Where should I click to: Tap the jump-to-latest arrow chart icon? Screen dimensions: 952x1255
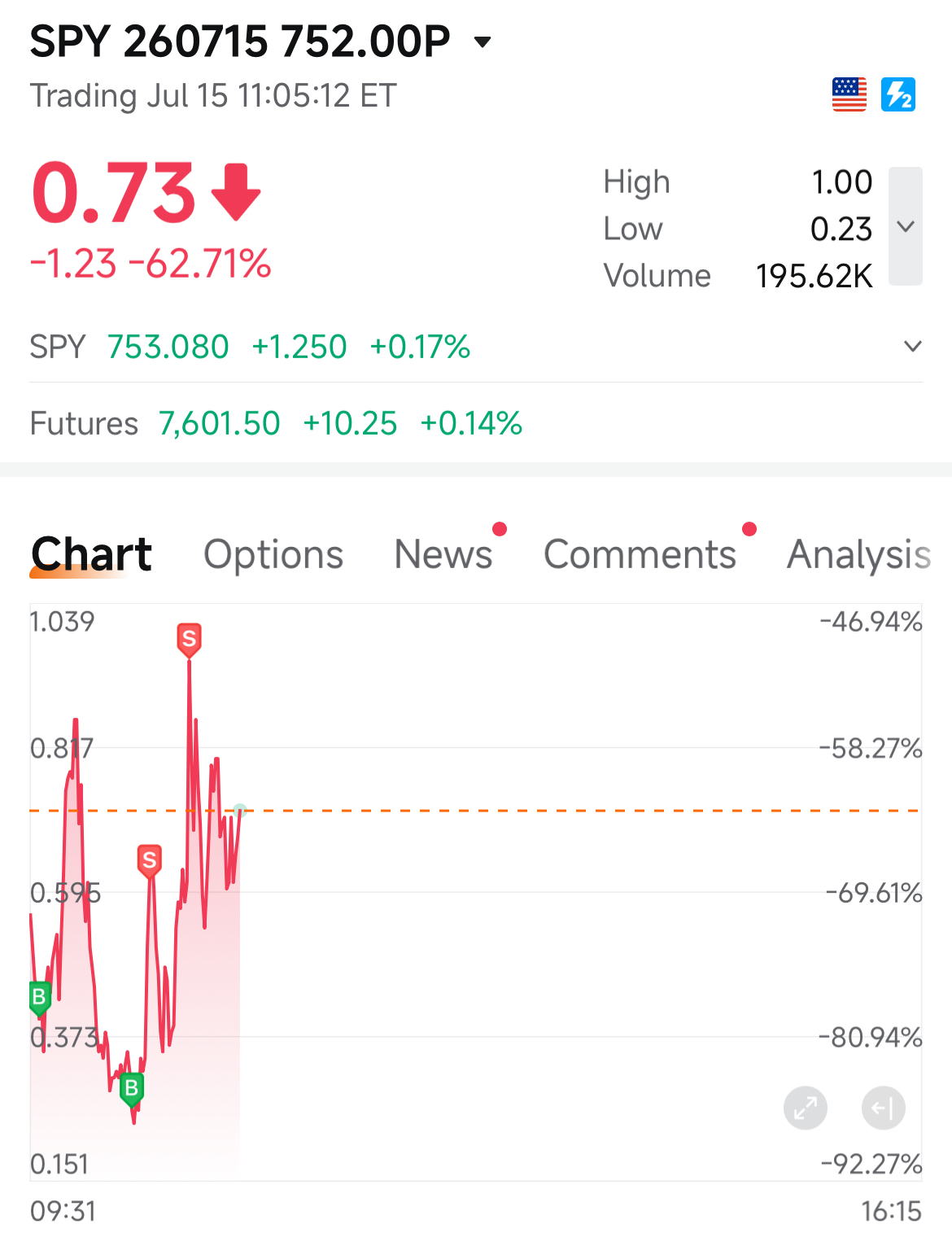883,1109
